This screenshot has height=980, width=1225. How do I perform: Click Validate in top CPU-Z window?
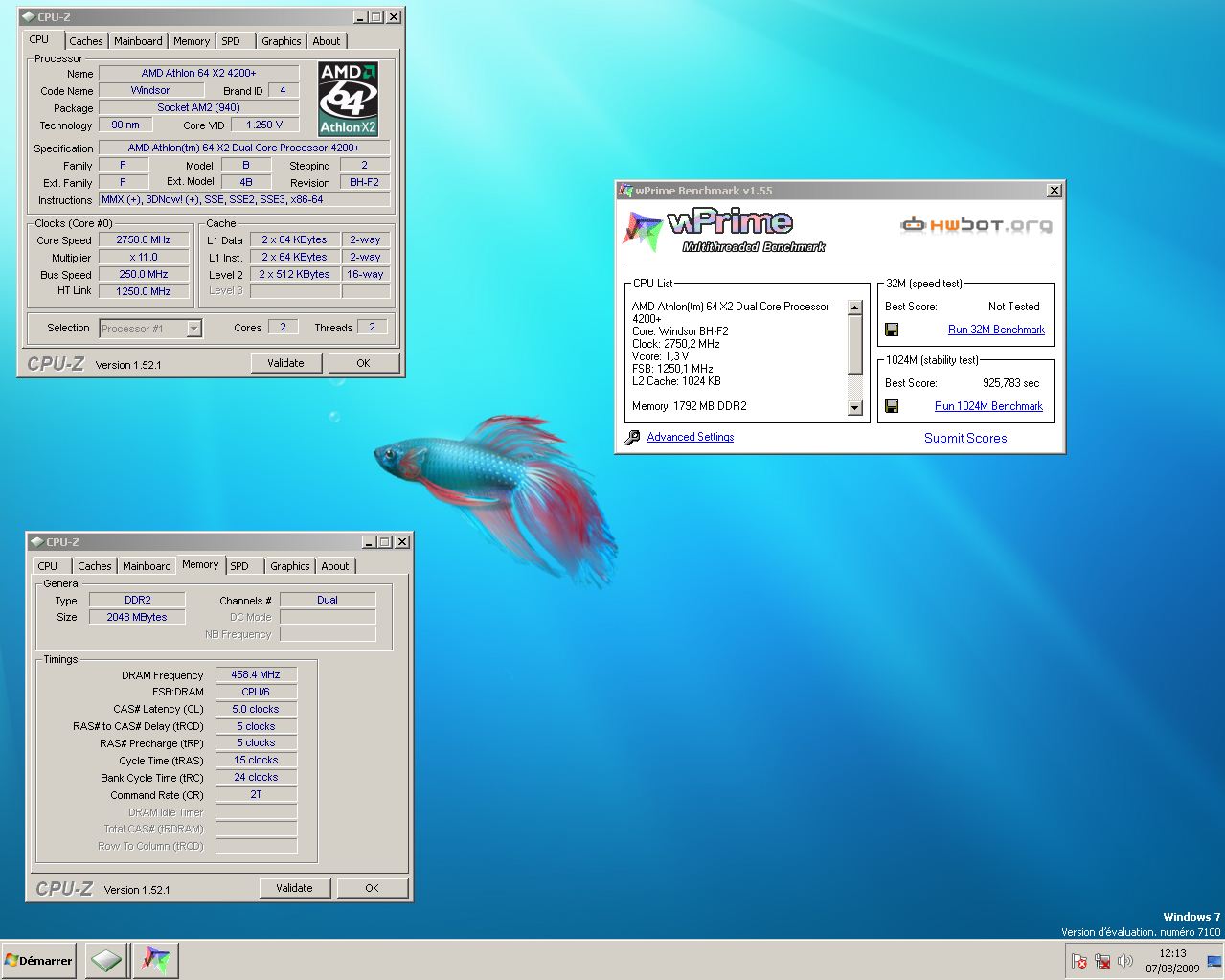pyautogui.click(x=285, y=363)
